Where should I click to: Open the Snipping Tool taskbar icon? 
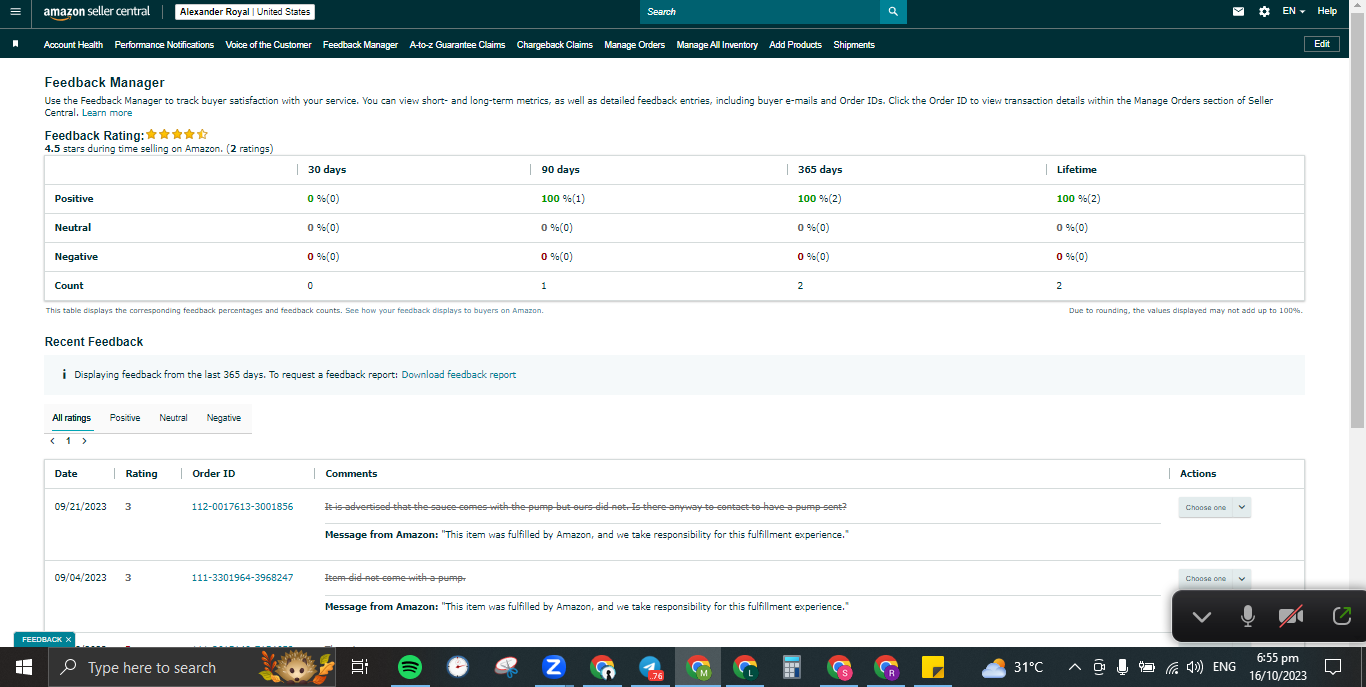click(x=507, y=667)
